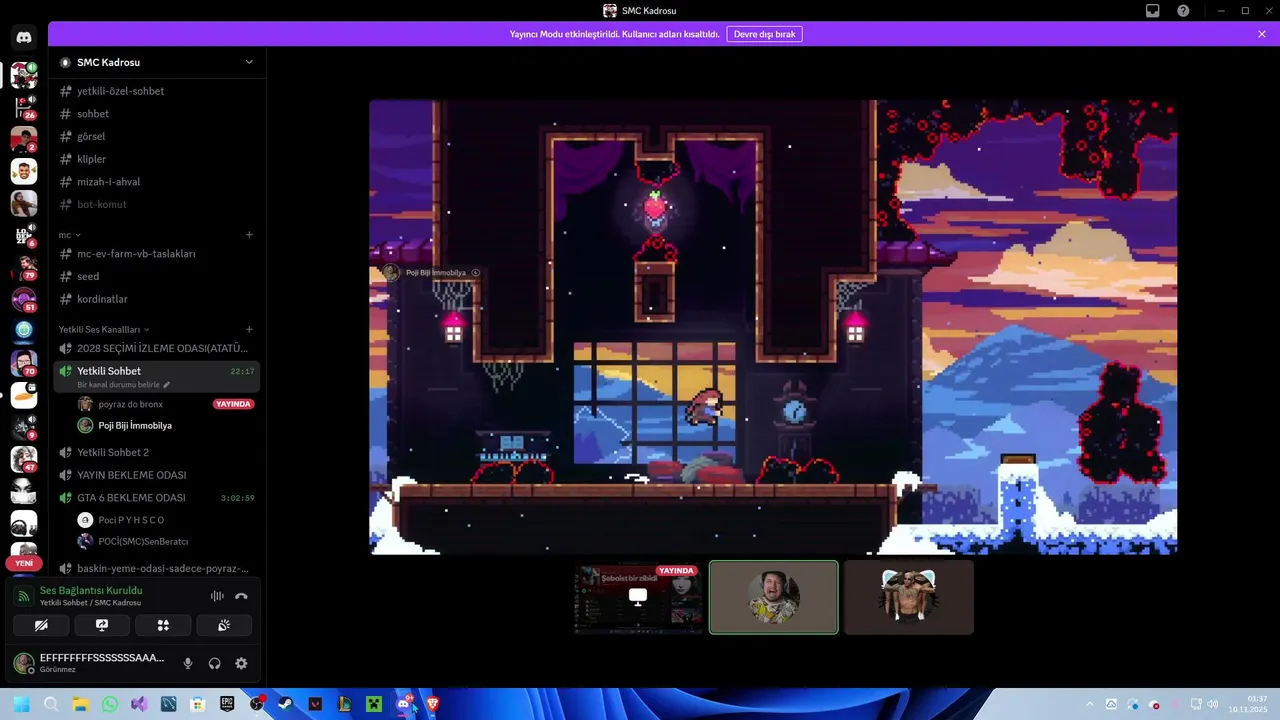Open voice connection quality signal icon
The width and height of the screenshot is (1280, 720).
[24, 596]
